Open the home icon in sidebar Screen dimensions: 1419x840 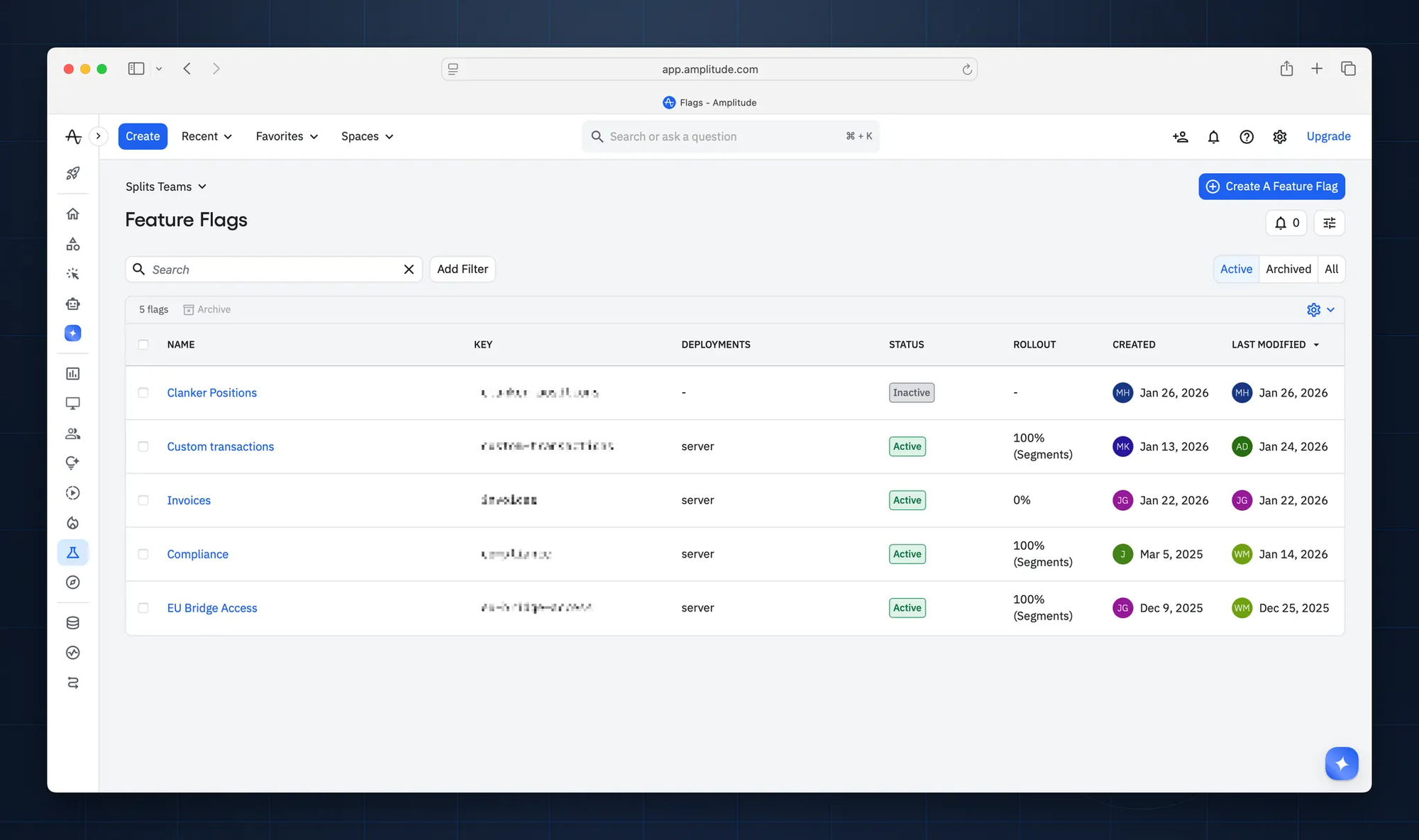(x=72, y=214)
